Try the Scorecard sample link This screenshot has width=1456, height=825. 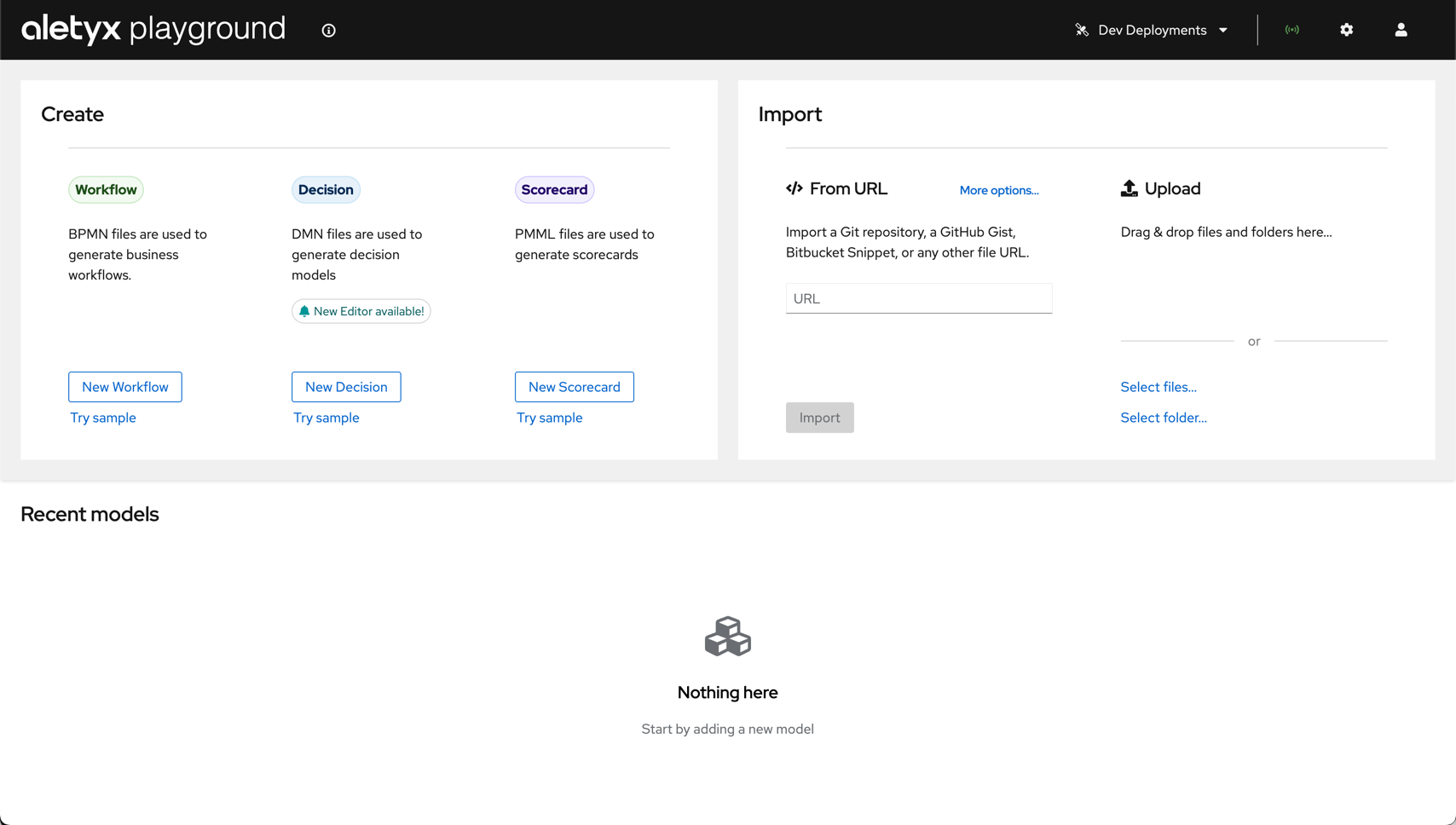click(x=550, y=418)
